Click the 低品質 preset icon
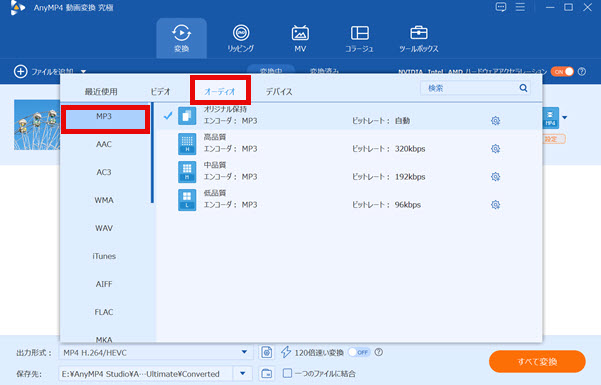This screenshot has width=601, height=385. point(187,200)
